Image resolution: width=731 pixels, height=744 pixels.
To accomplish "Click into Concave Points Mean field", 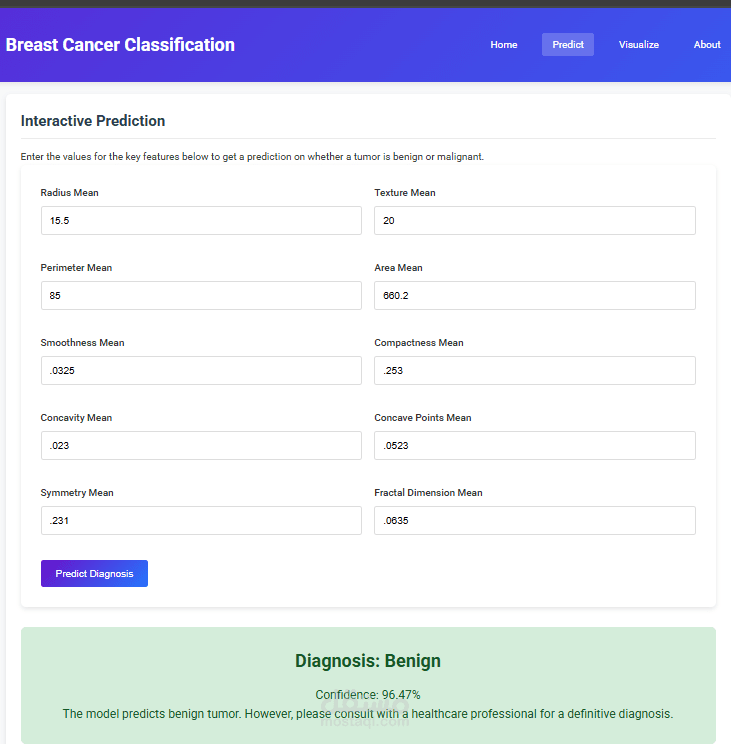I will pos(535,446).
